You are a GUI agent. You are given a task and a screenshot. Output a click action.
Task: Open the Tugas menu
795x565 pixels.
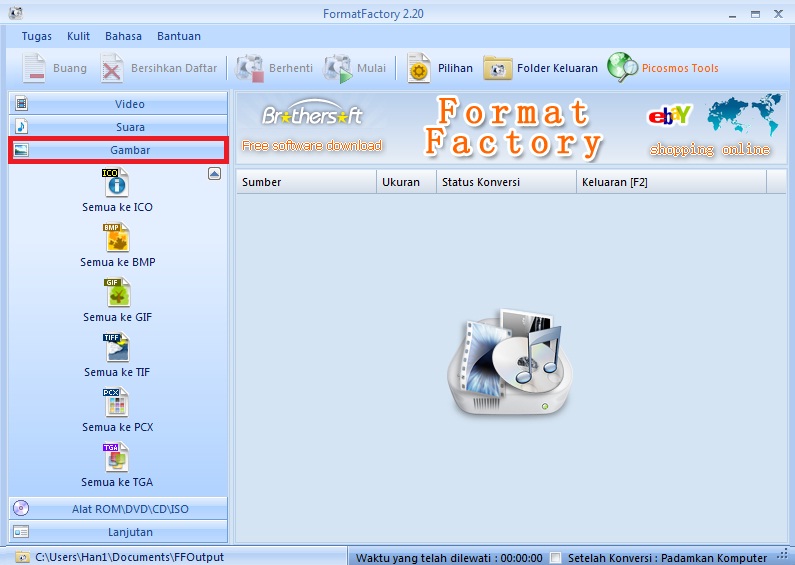tap(37, 36)
